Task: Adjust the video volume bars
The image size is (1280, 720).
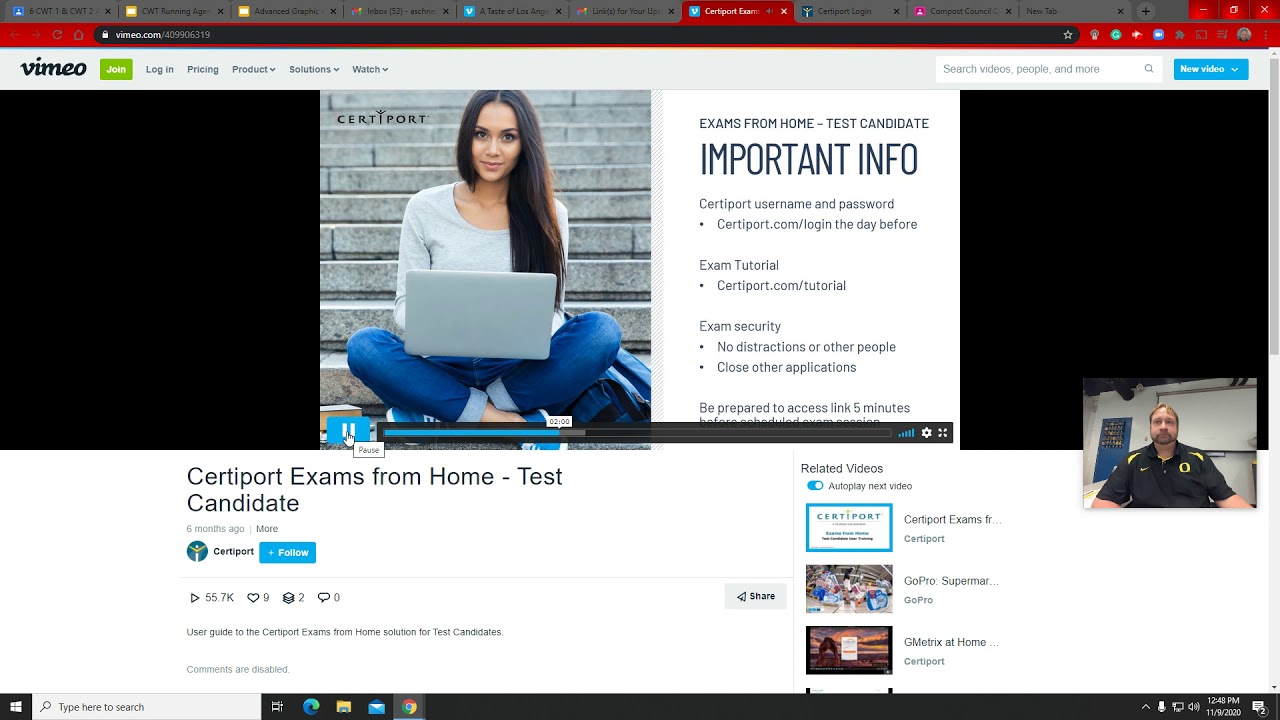Action: (x=906, y=433)
